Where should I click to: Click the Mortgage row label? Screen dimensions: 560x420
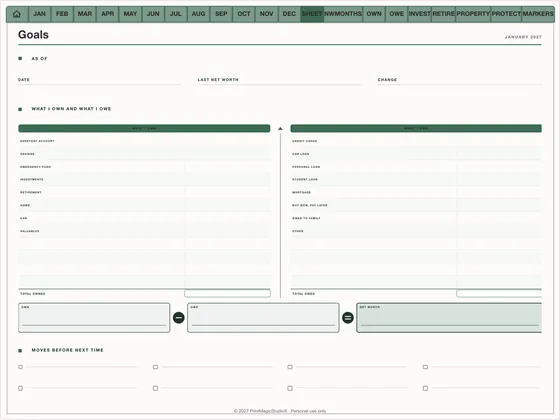point(301,192)
